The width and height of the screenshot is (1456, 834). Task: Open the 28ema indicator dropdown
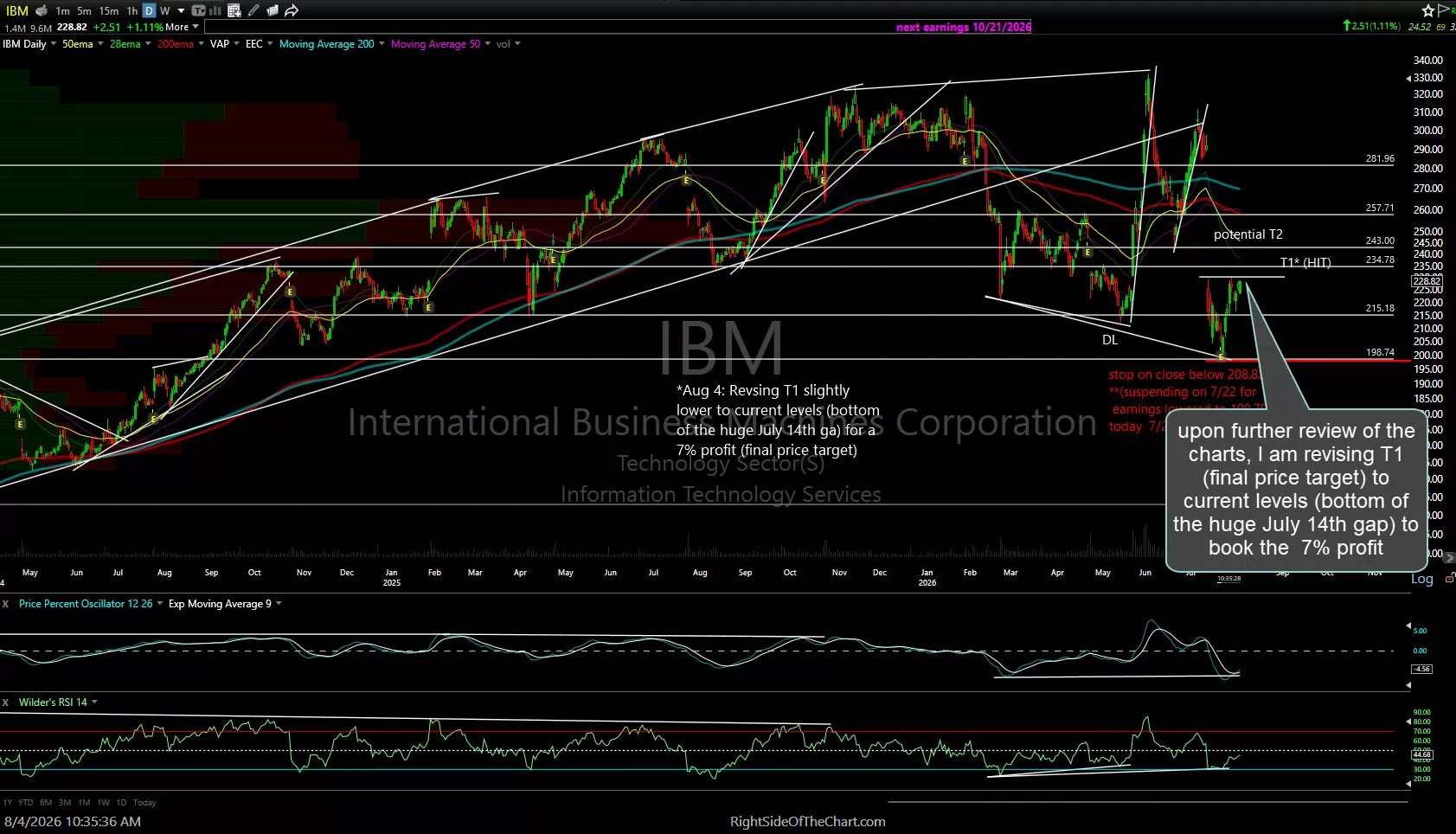(x=148, y=43)
